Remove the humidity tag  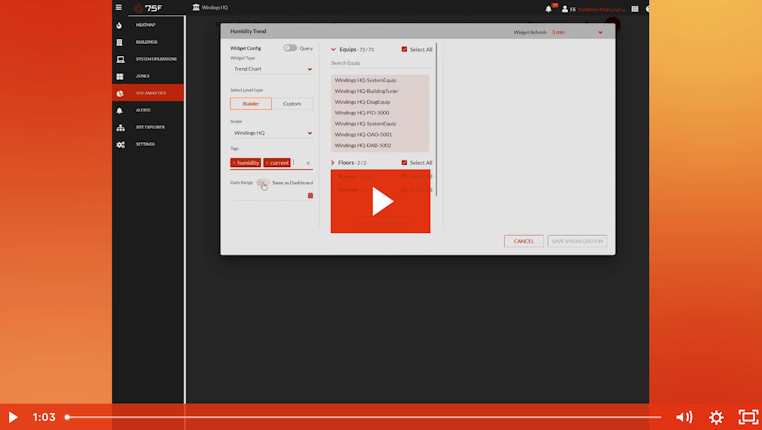pyautogui.click(x=234, y=163)
